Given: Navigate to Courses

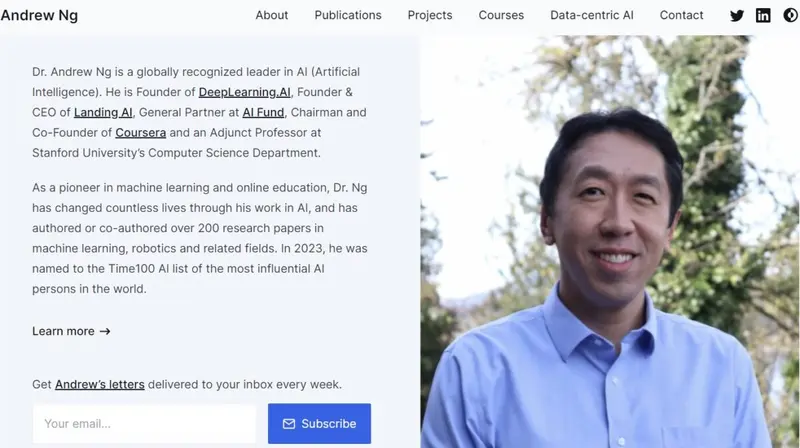Looking at the screenshot, I should tap(501, 15).
